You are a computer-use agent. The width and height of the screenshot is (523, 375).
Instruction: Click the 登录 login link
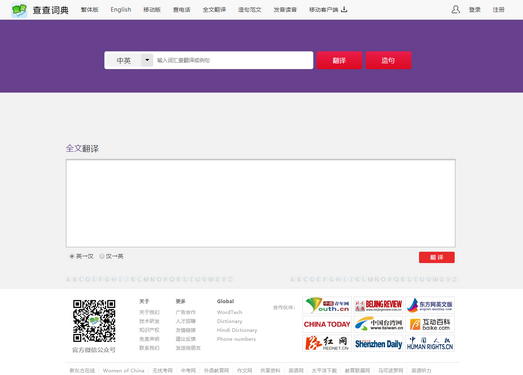coord(474,10)
